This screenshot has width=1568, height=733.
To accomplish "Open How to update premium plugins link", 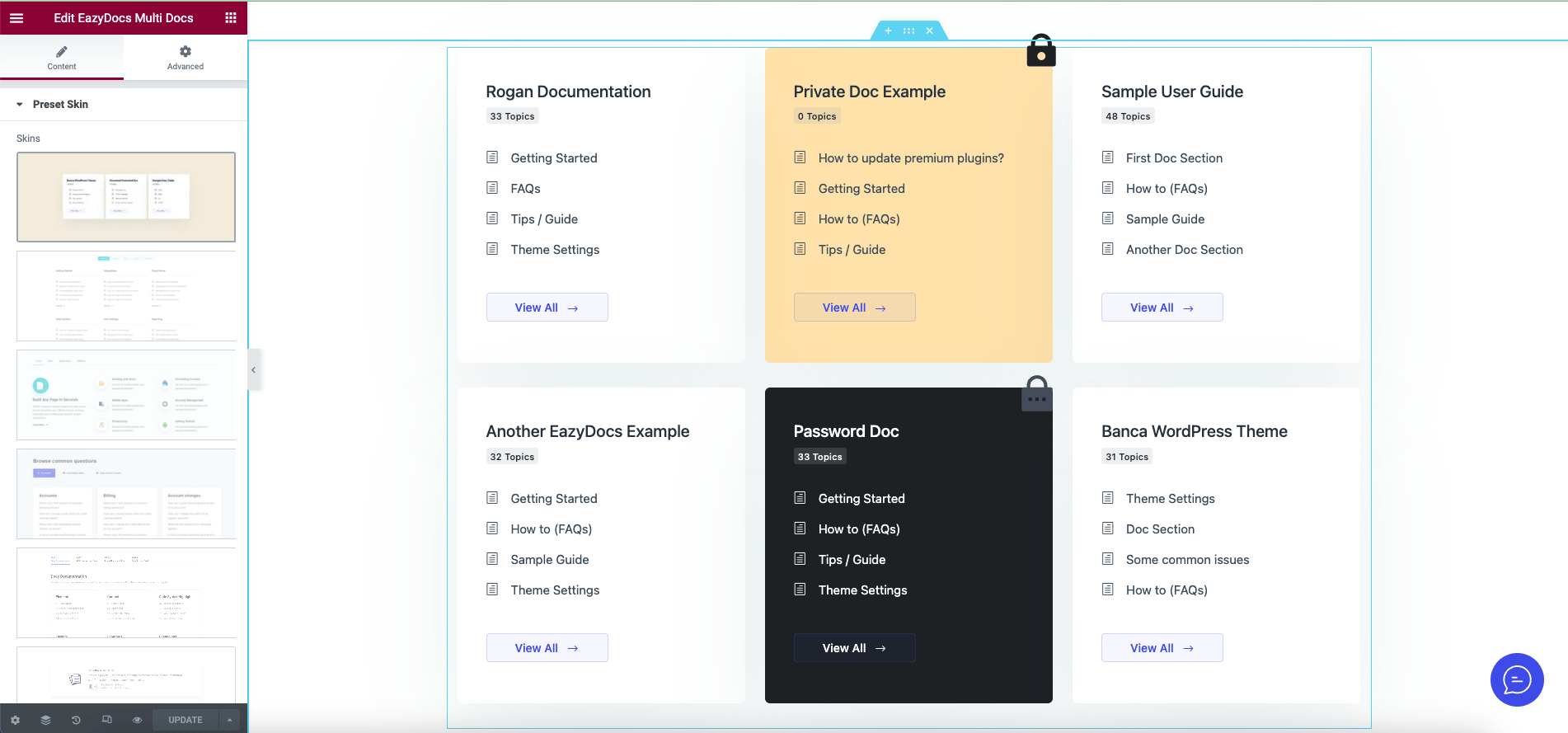I will coord(911,158).
